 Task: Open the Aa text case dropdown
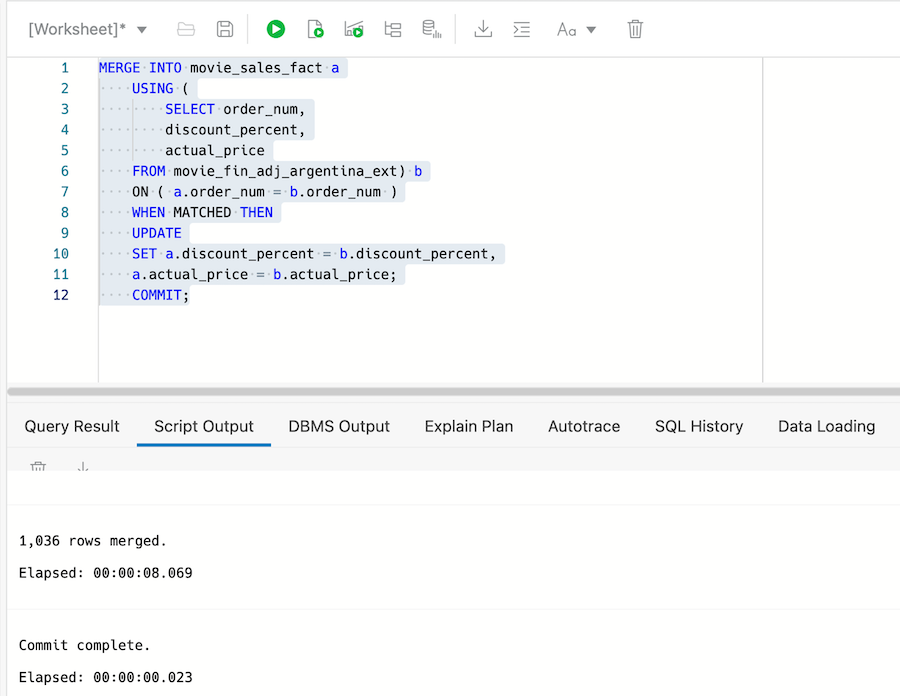coord(576,29)
